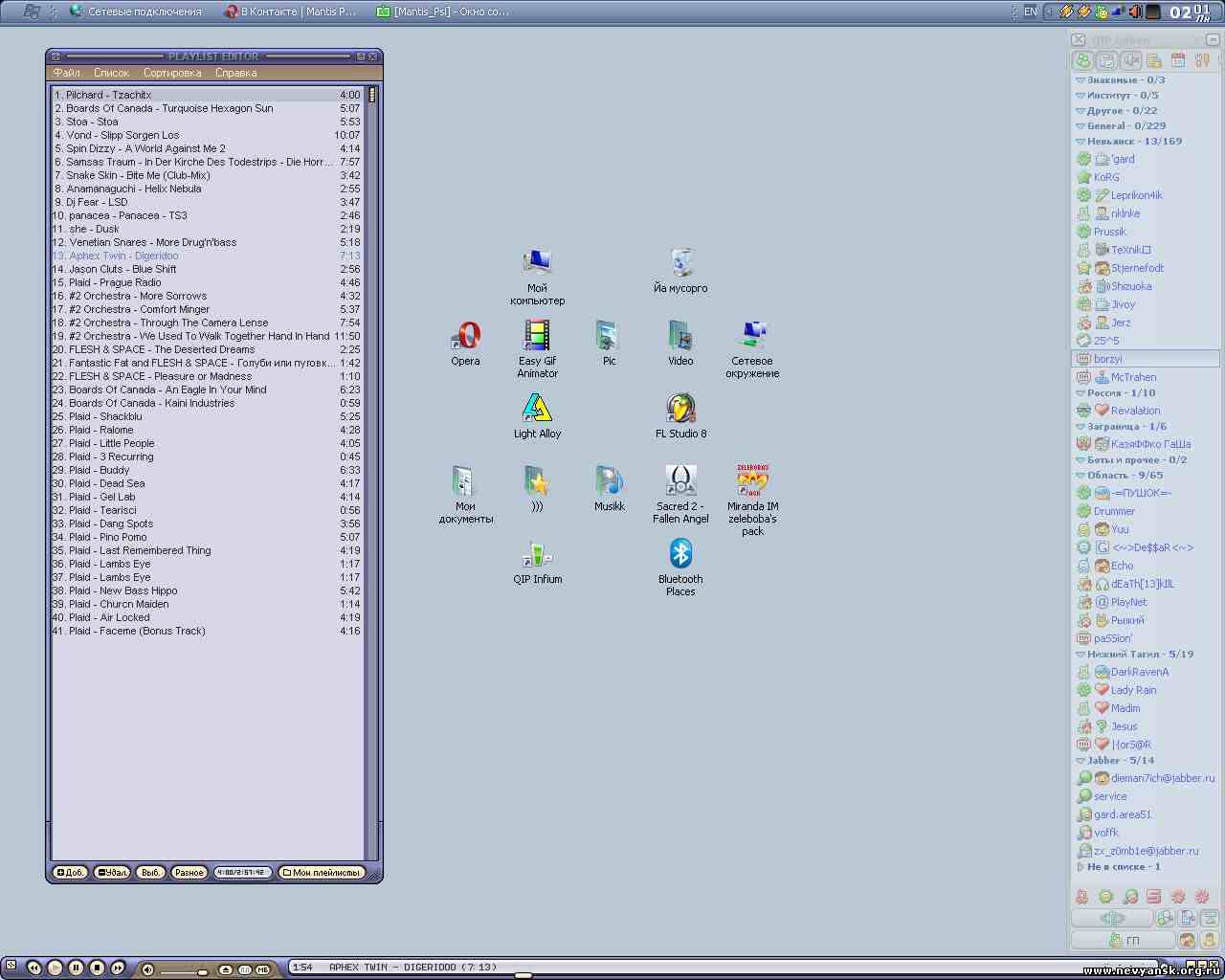Collapse the Невьянск contact group

1080,142
